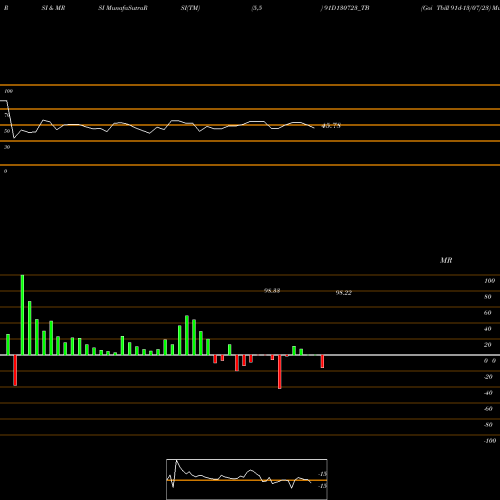Screen dimensions: 500x500
Task: Click the -100 tick on MR axis
Action: (490, 441)
